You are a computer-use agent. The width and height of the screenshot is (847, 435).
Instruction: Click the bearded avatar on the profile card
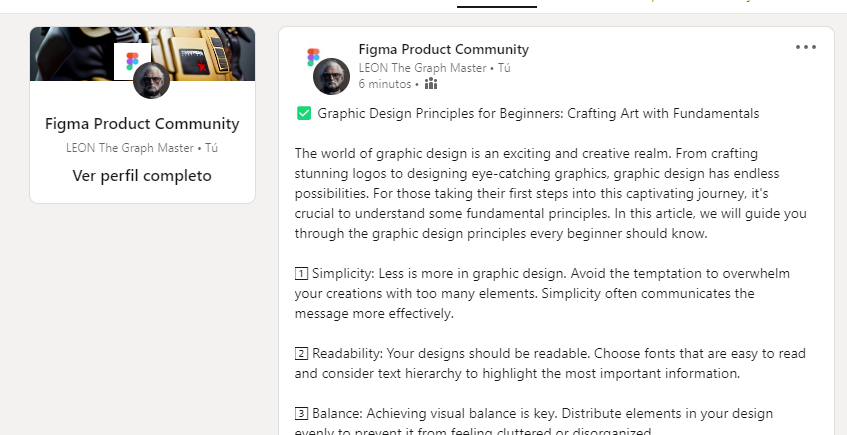[151, 81]
